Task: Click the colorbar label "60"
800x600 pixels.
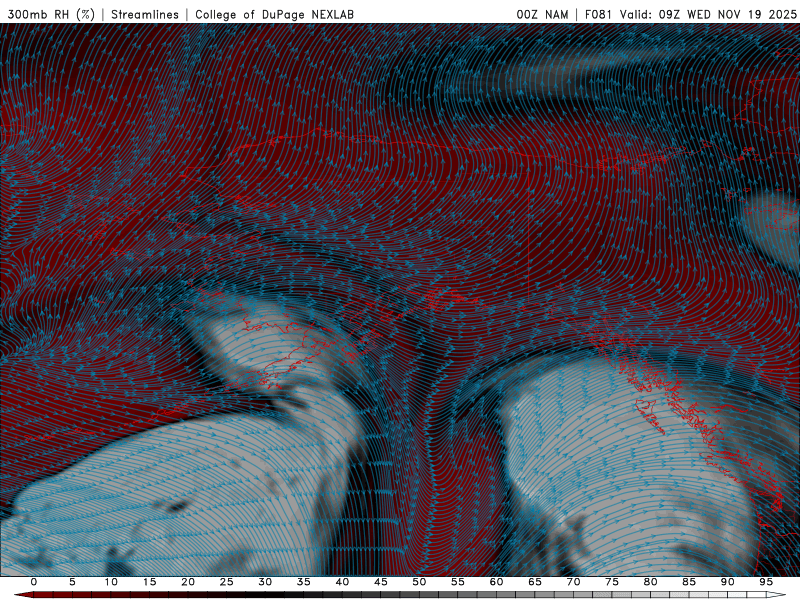Action: pyautogui.click(x=496, y=582)
